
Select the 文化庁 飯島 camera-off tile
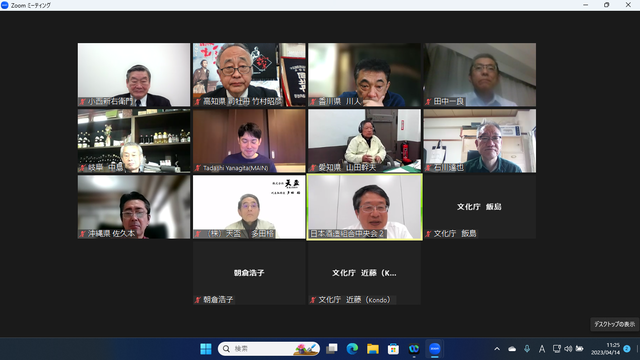point(480,207)
